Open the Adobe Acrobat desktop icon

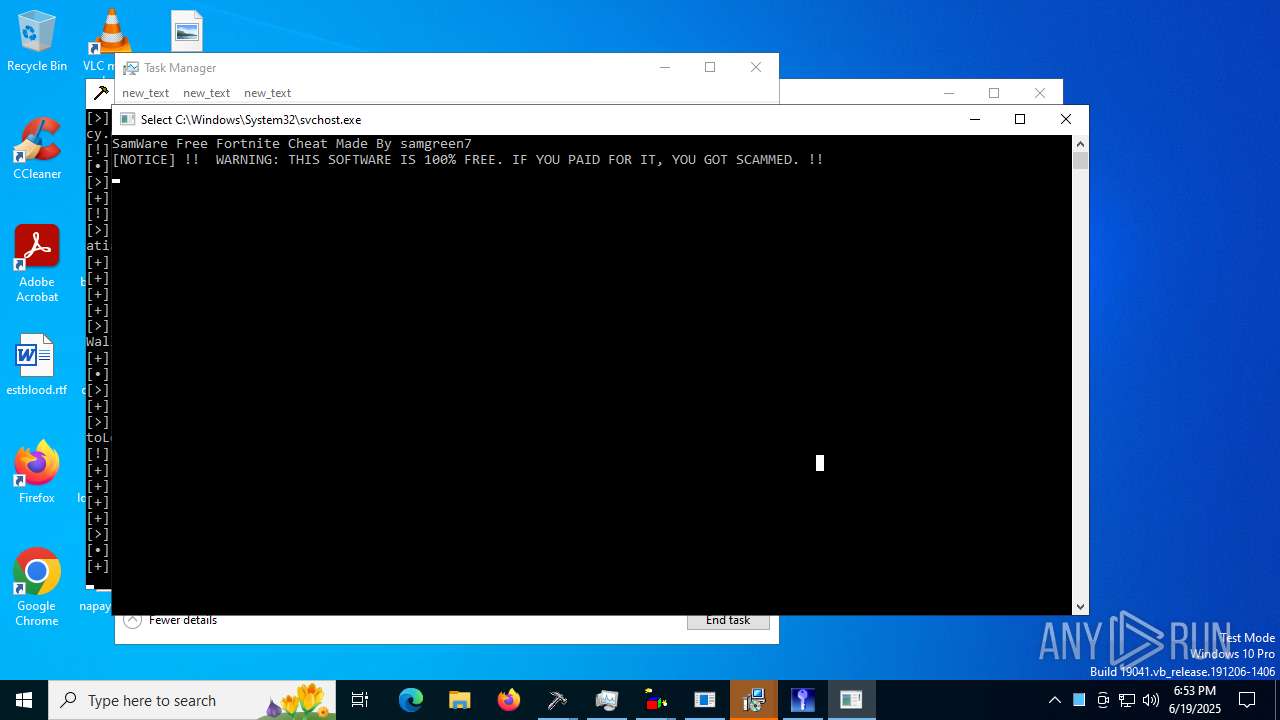click(x=37, y=264)
